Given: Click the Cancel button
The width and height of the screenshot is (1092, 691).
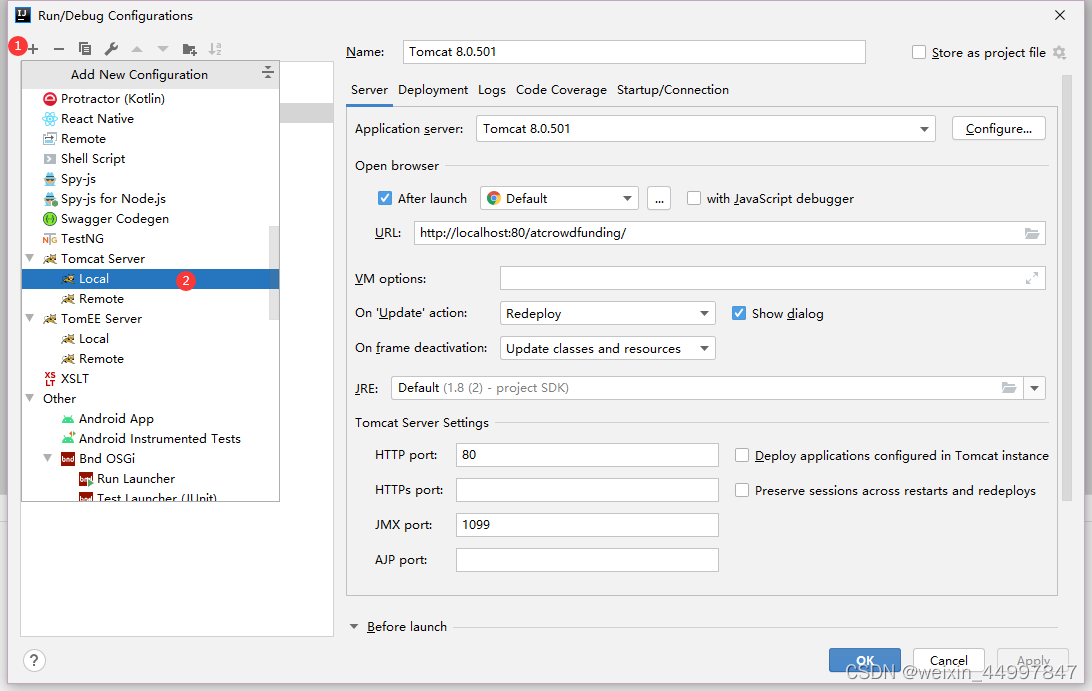Looking at the screenshot, I should pyautogui.click(x=949, y=660).
